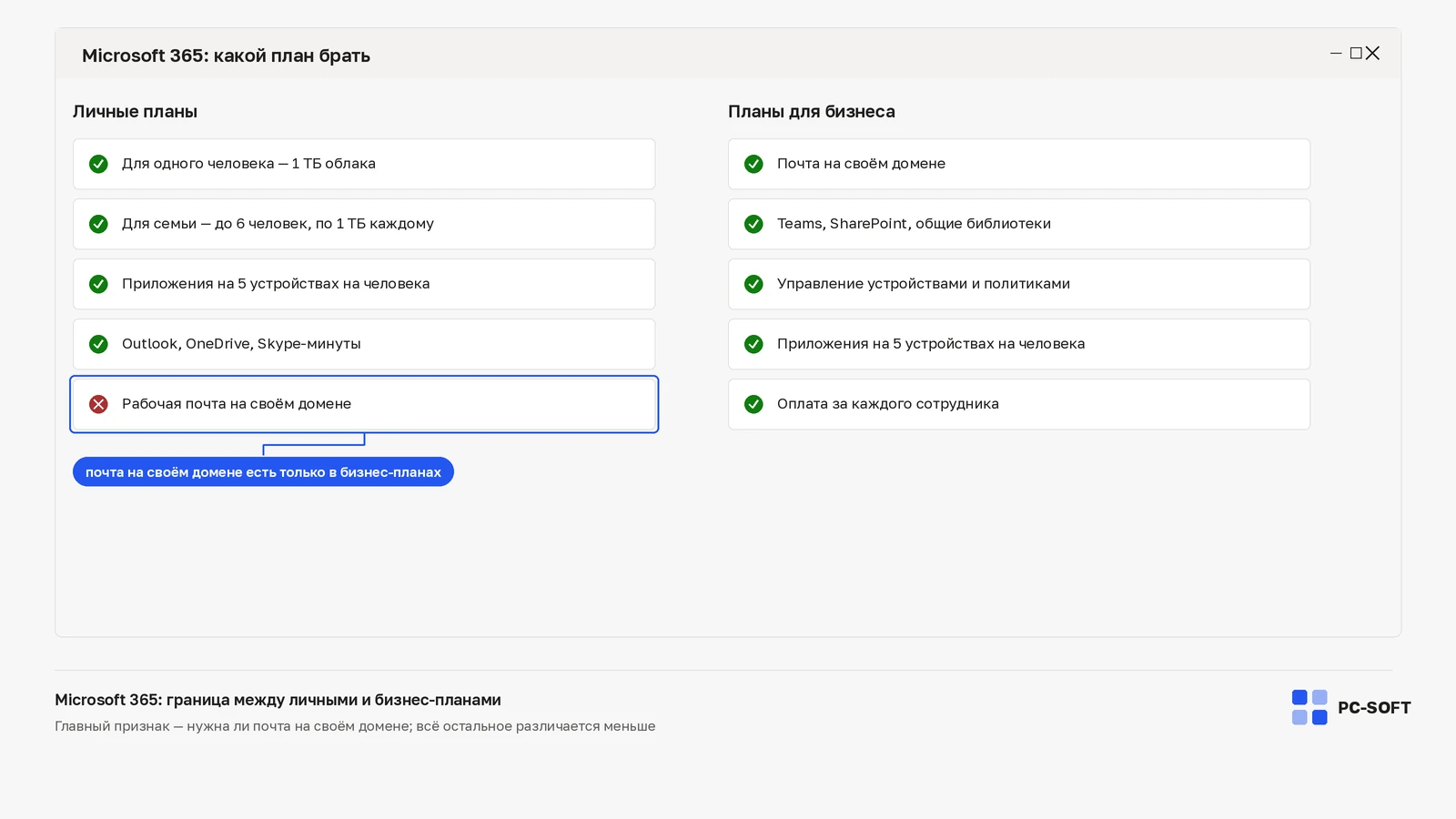Click the 'Управление устройствами и политиками' text
This screenshot has width=1456, height=819.
(x=924, y=284)
